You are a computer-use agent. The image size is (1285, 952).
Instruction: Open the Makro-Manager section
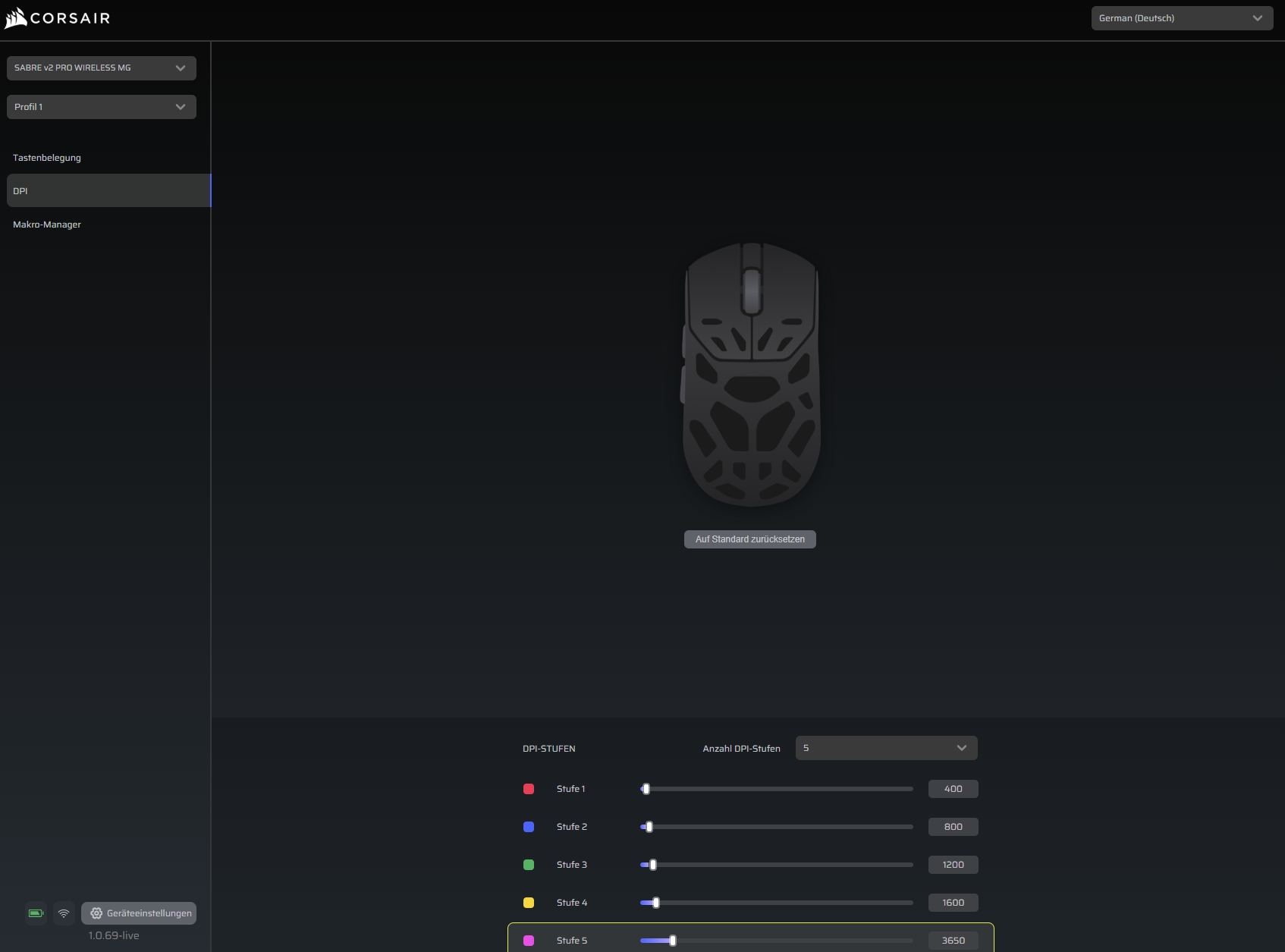(x=47, y=225)
